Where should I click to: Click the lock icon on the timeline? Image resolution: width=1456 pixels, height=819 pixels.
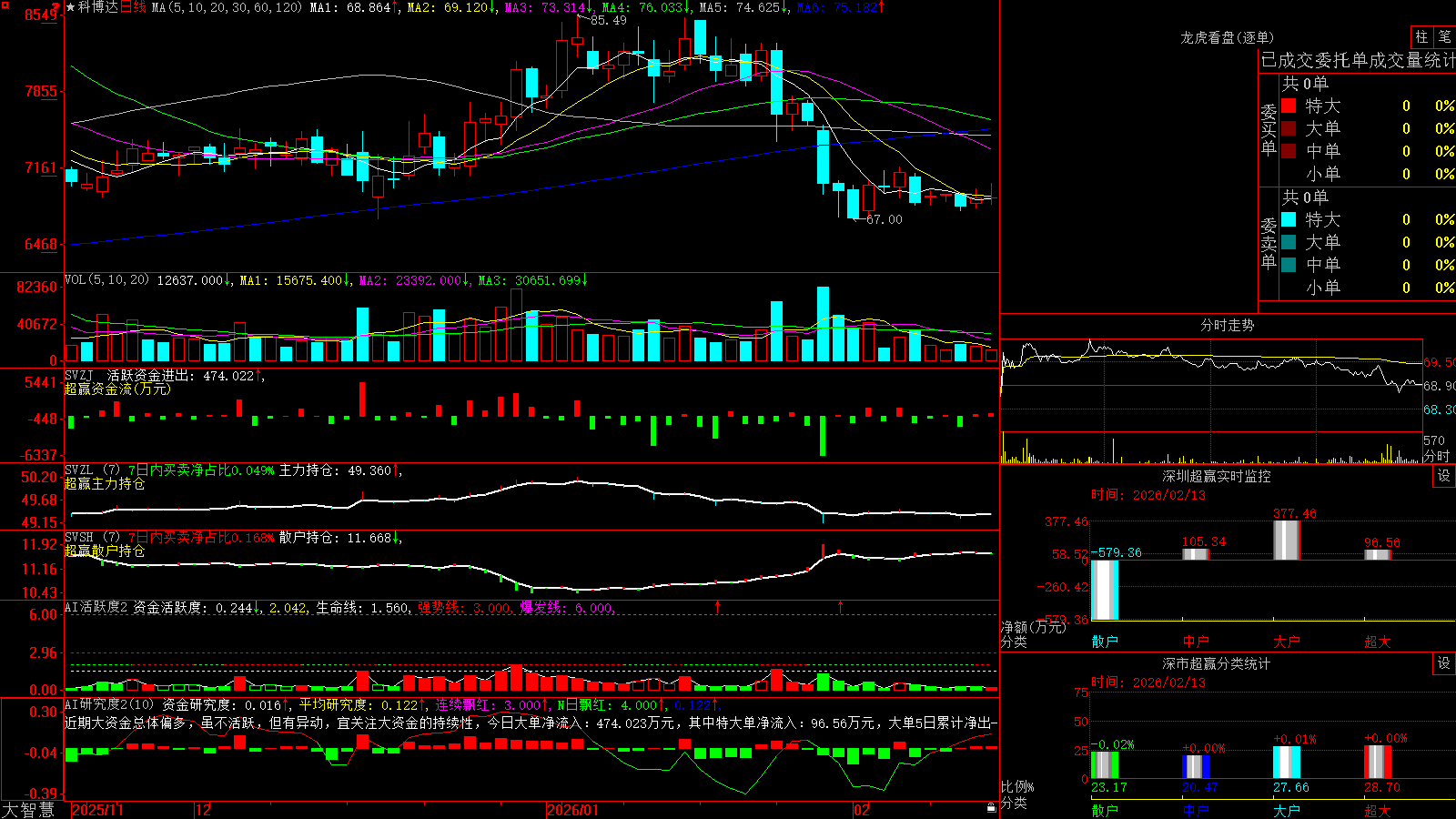tap(991, 808)
